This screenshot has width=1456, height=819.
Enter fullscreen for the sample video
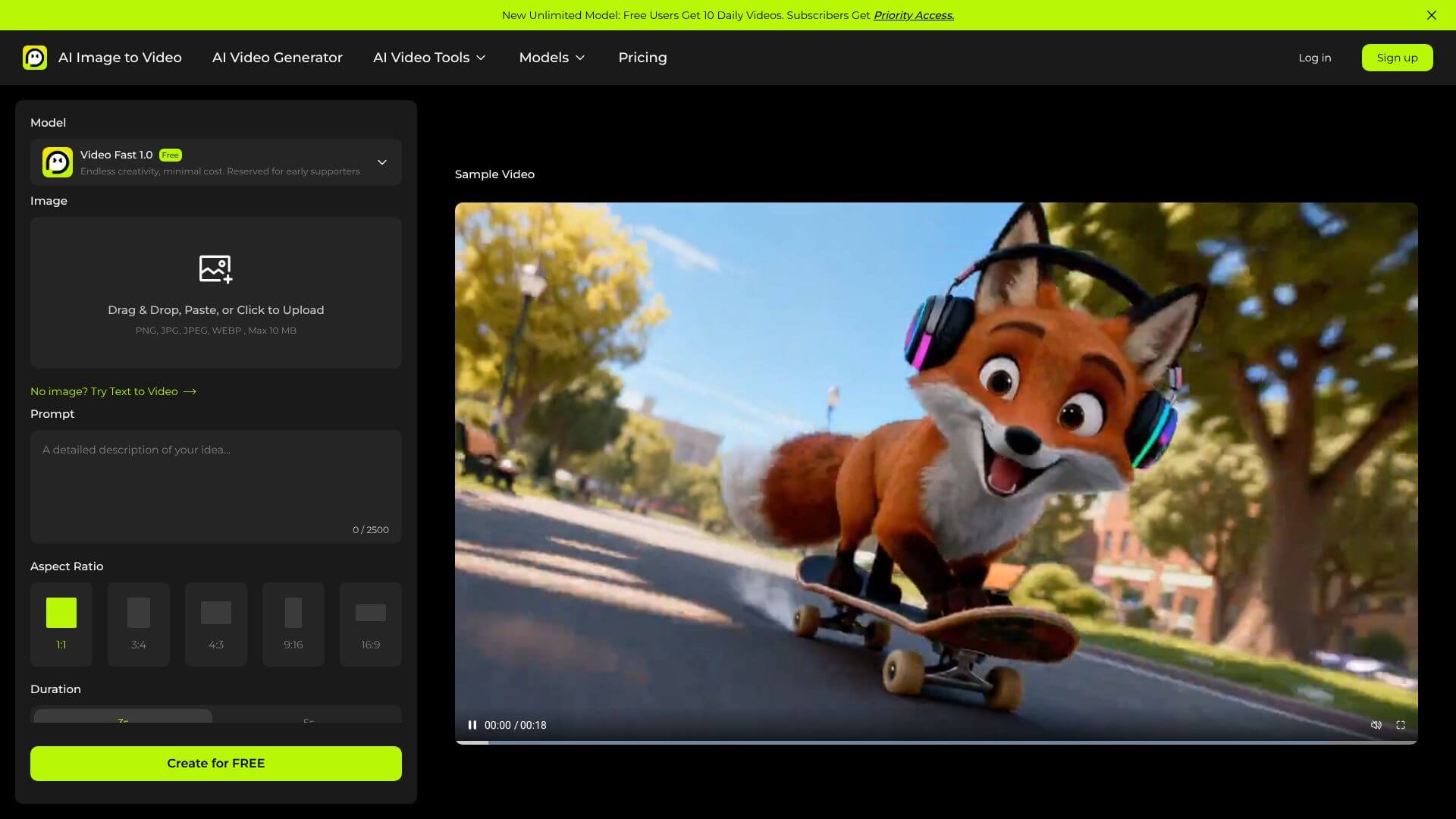click(1401, 725)
